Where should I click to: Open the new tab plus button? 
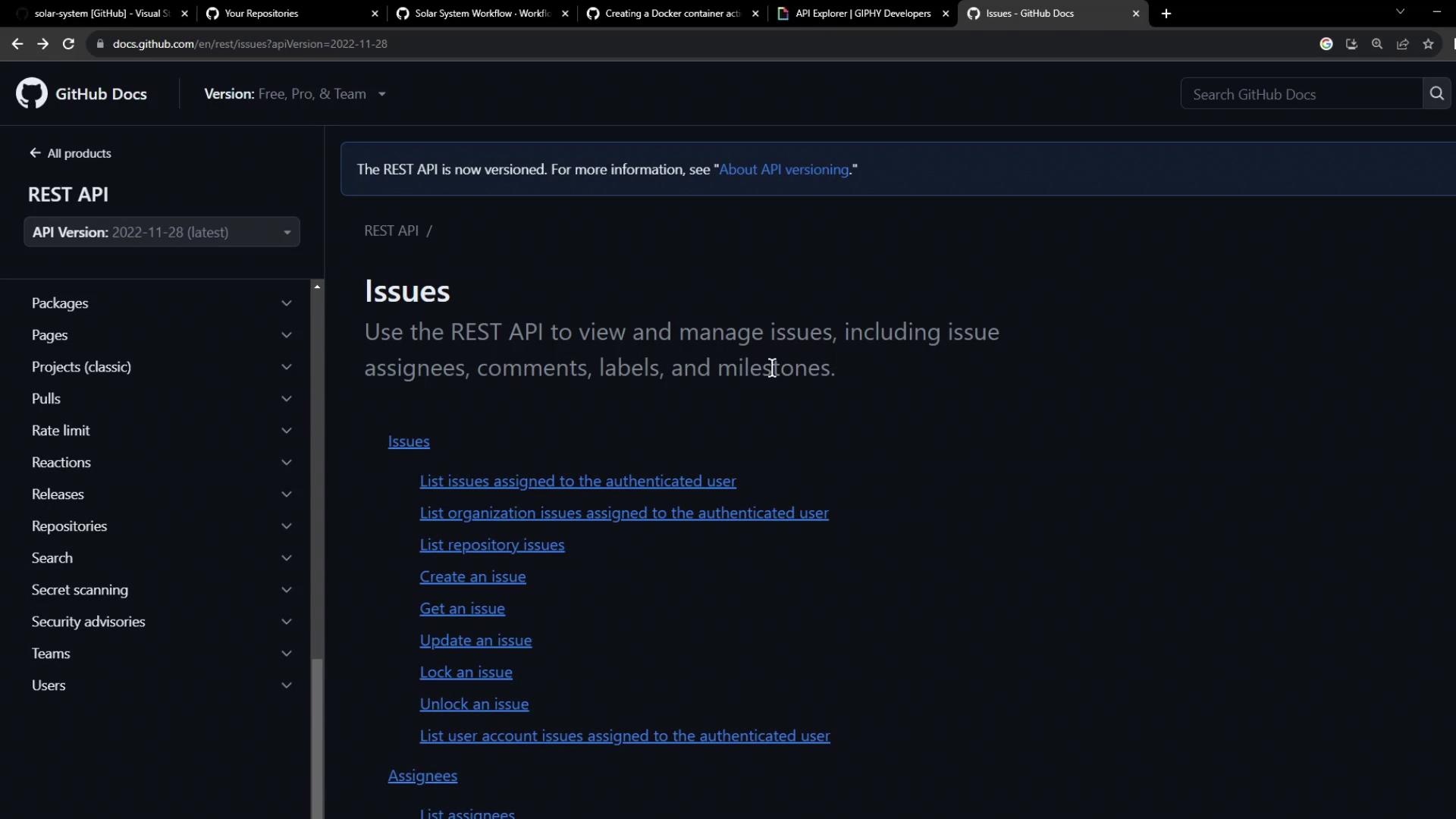1166,14
